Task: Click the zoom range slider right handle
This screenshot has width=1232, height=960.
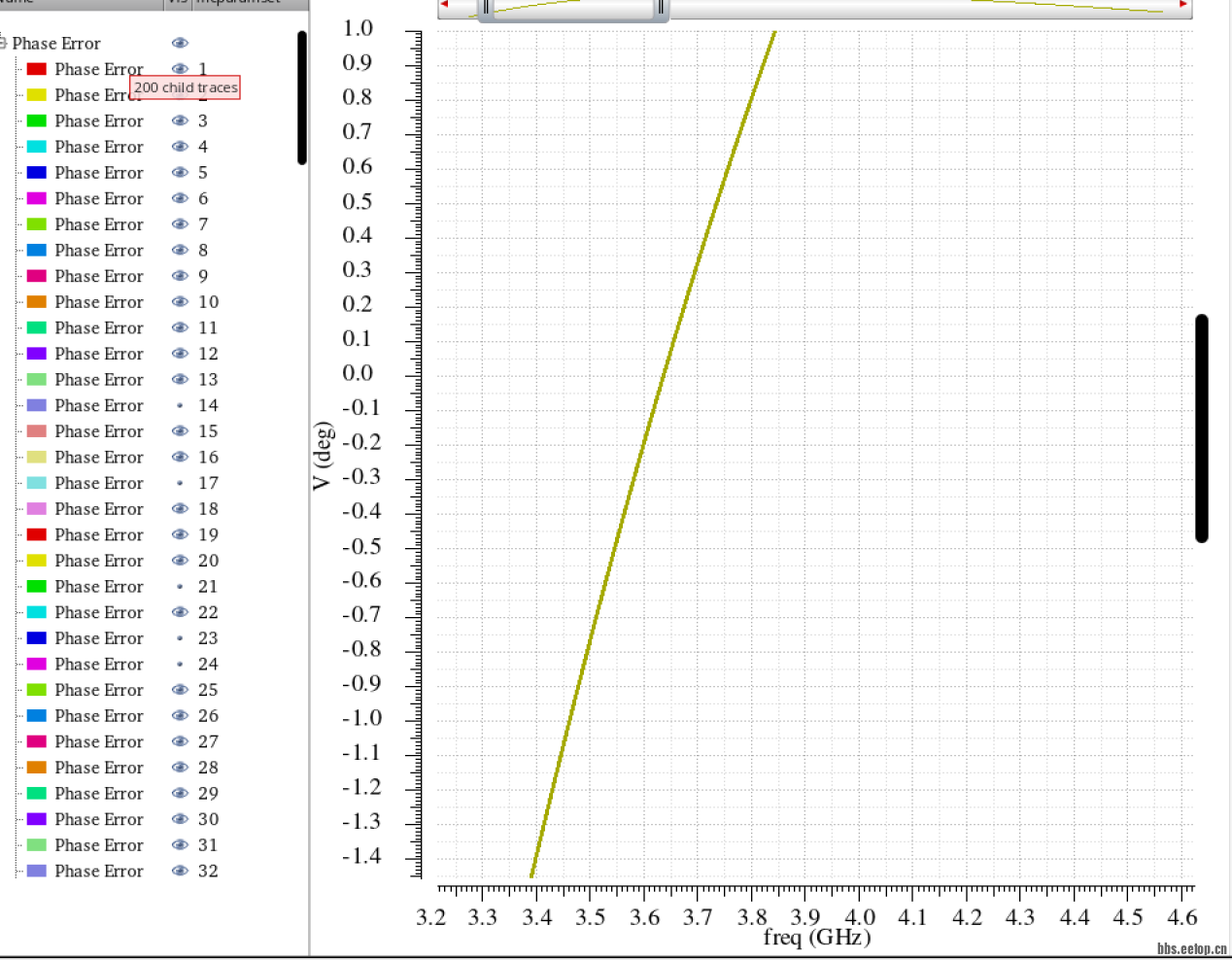Action: [661, 8]
